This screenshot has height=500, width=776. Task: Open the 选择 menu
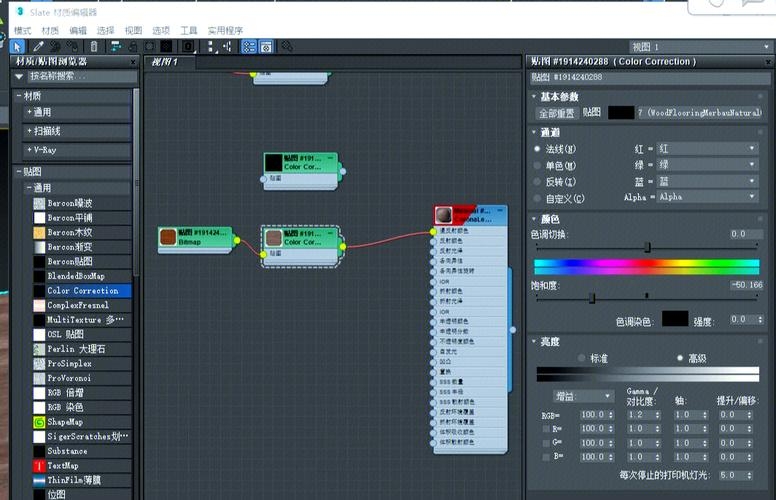coord(105,31)
